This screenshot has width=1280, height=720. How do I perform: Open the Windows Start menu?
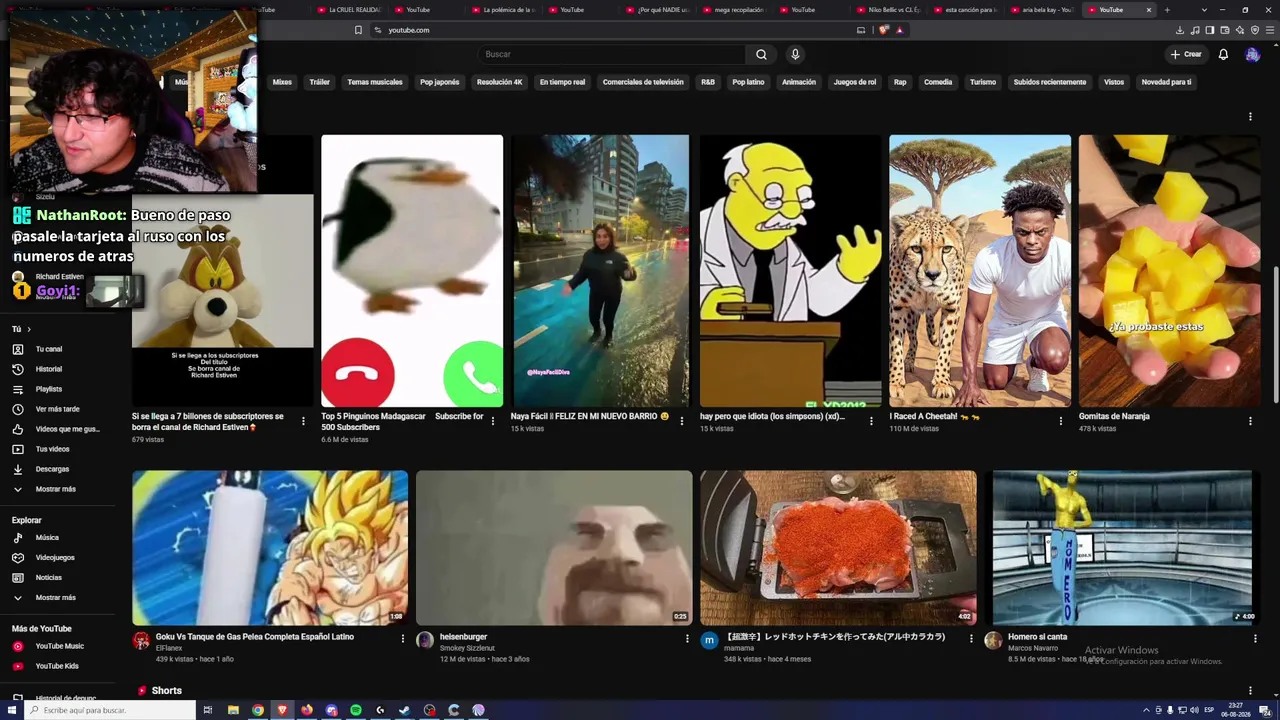(12, 710)
